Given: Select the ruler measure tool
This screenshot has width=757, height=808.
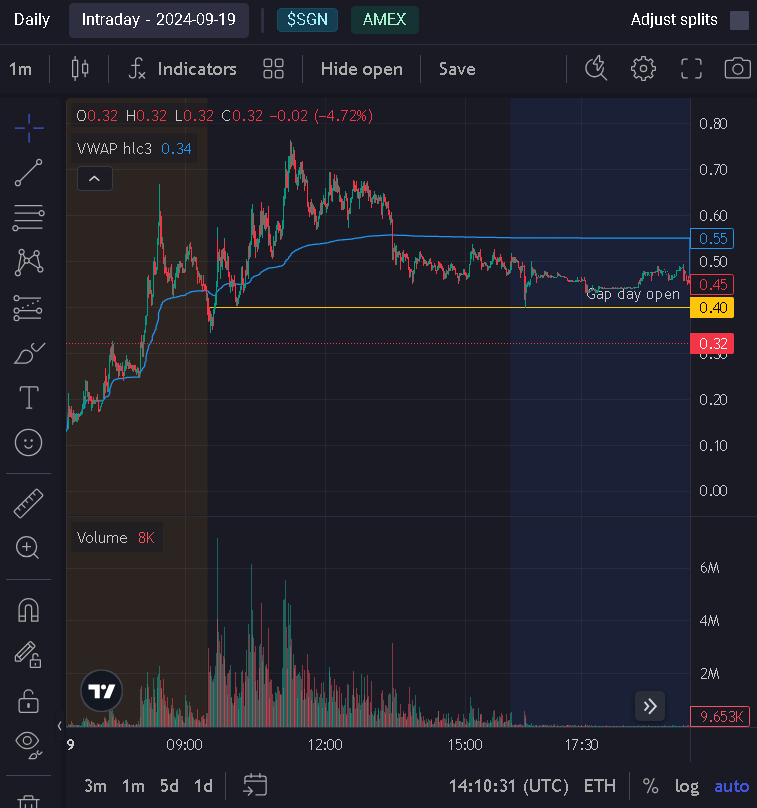Looking at the screenshot, I should pyautogui.click(x=29, y=503).
